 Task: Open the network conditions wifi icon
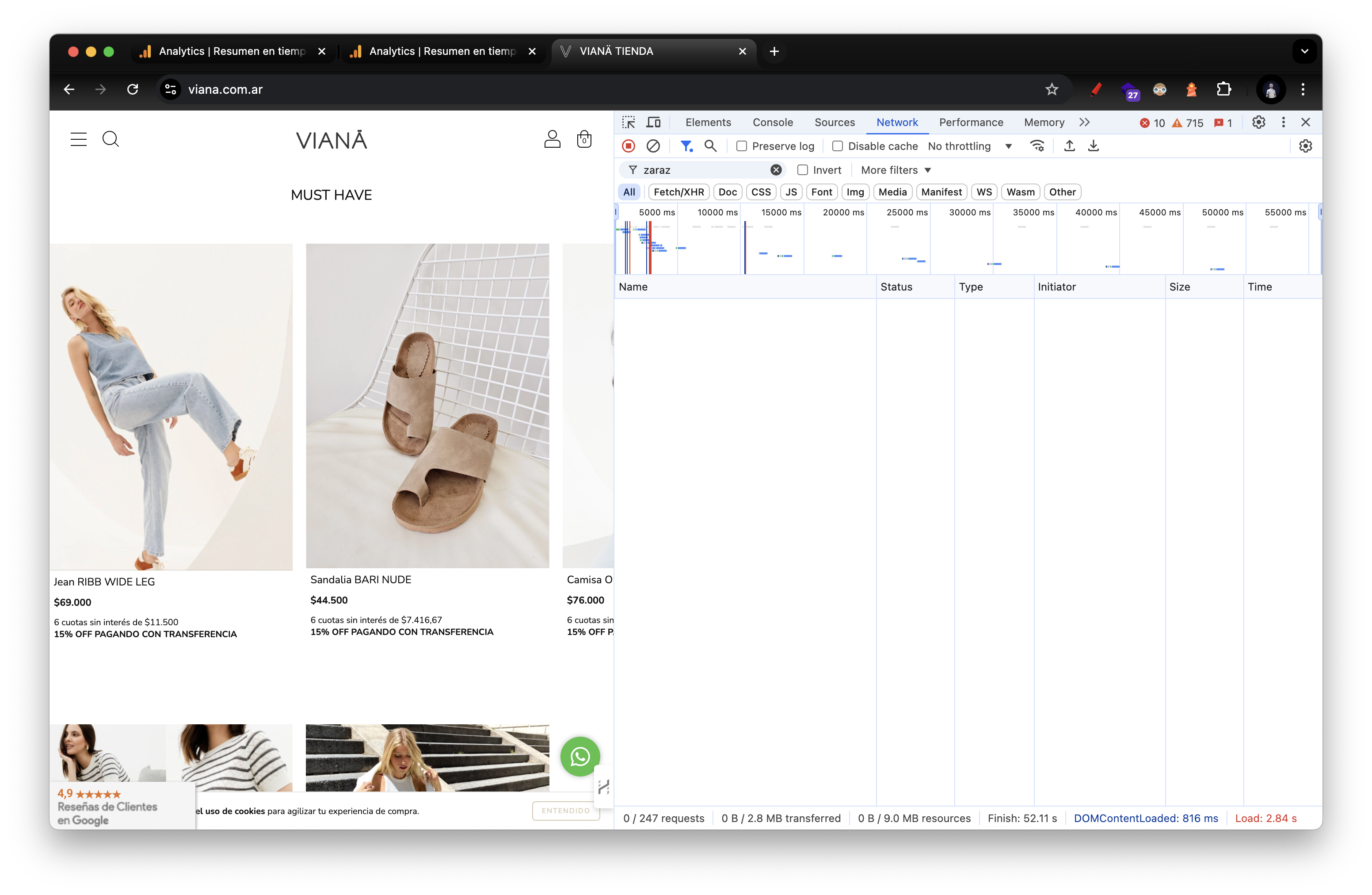coord(1037,146)
